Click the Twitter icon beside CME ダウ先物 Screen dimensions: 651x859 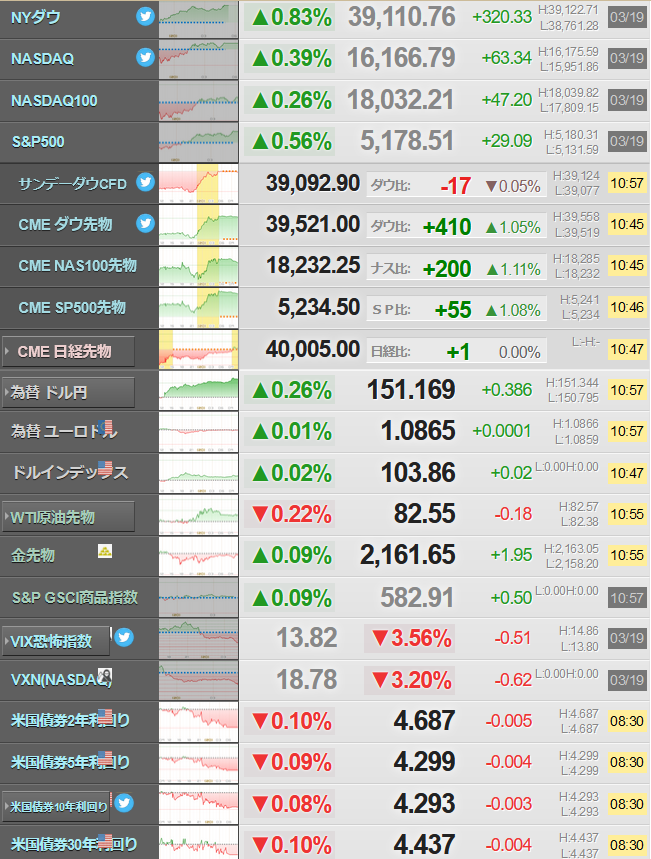145,223
